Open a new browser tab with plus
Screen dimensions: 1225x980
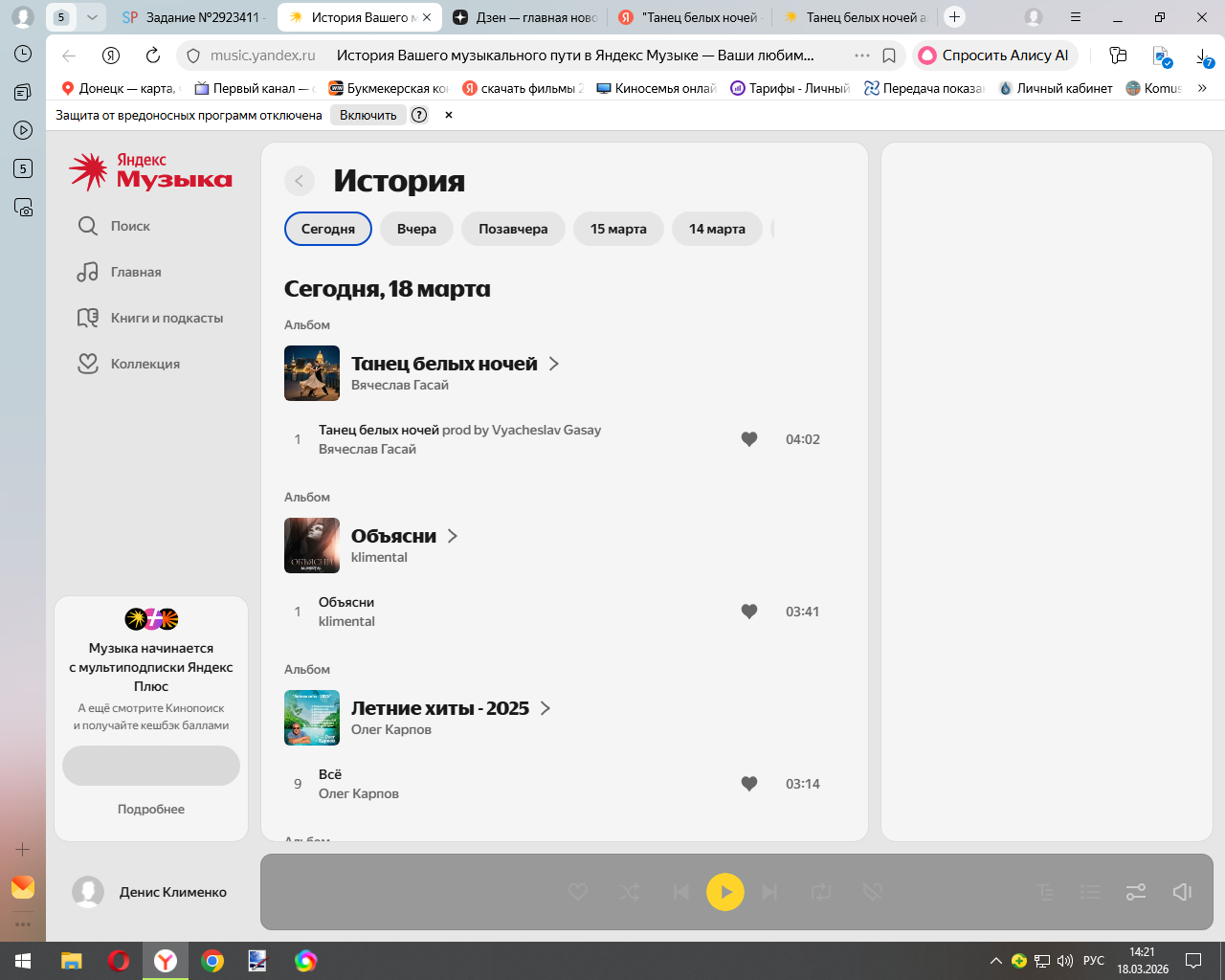[954, 17]
